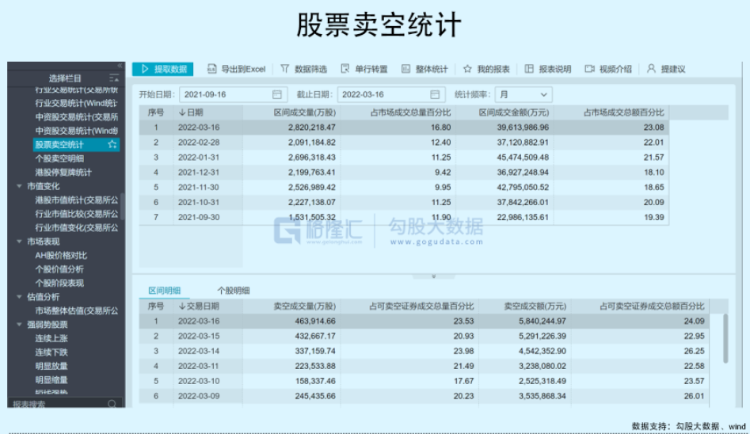Click the 选择栏目 sort list icon
The height and width of the screenshot is (434, 750).
point(114,78)
